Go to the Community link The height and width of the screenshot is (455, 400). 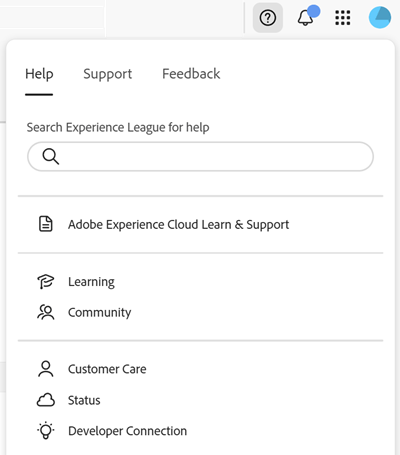100,313
